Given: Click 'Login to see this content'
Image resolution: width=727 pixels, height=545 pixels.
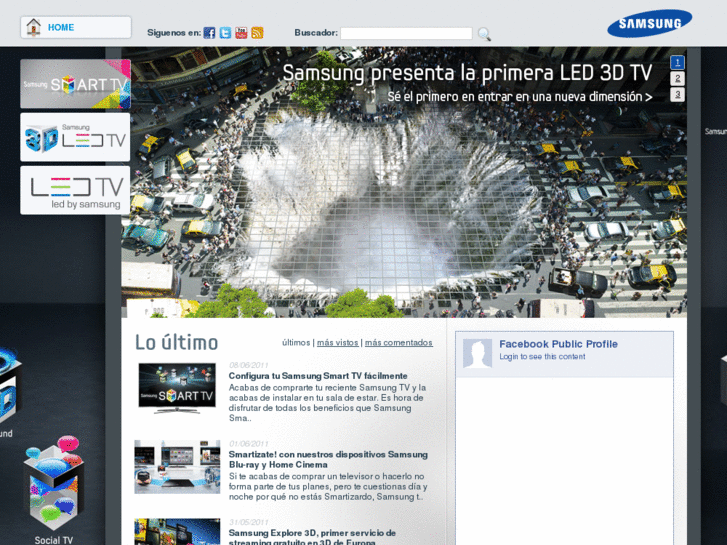Looking at the screenshot, I should point(542,357).
